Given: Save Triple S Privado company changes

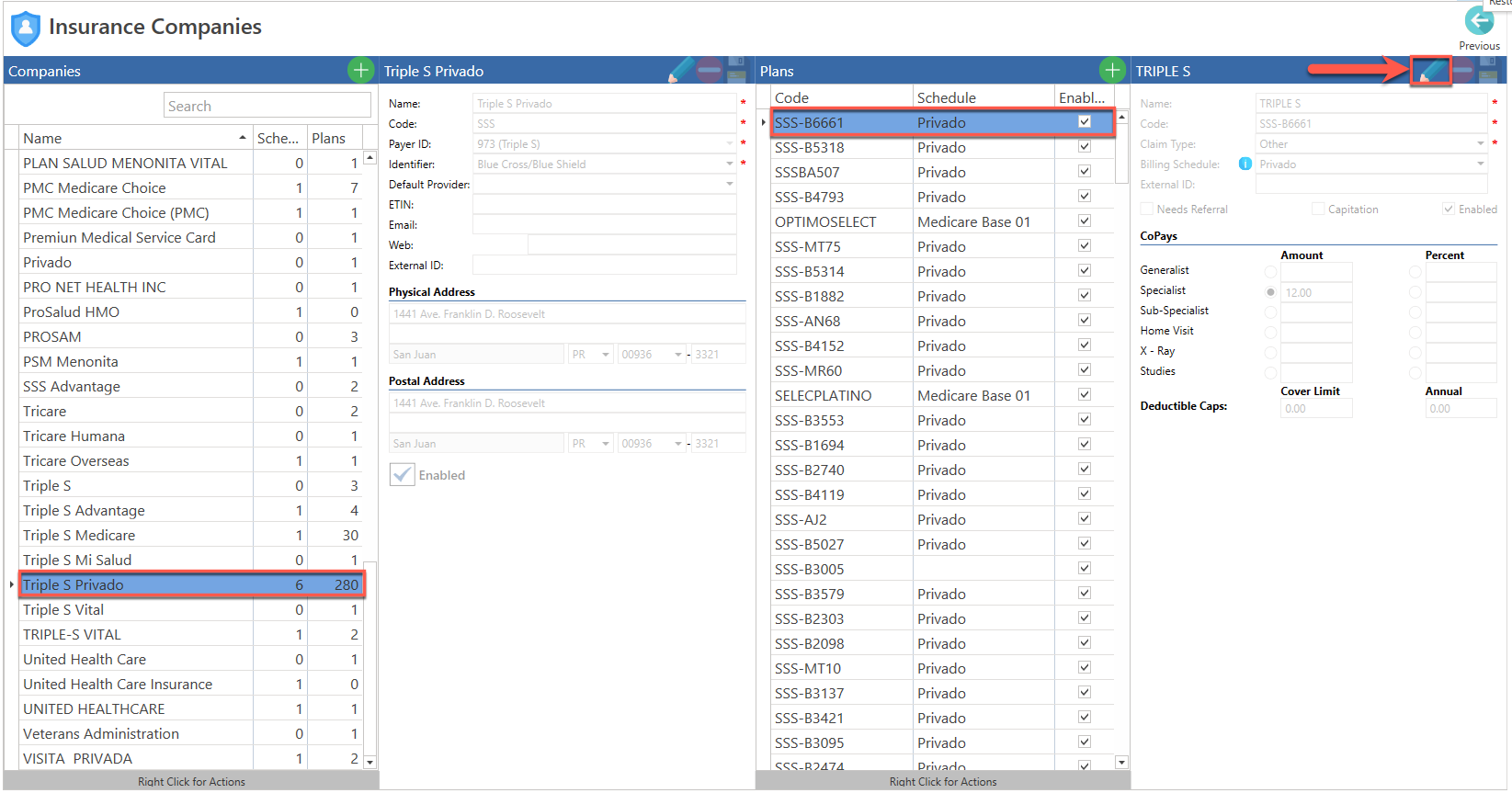Looking at the screenshot, I should (736, 70).
